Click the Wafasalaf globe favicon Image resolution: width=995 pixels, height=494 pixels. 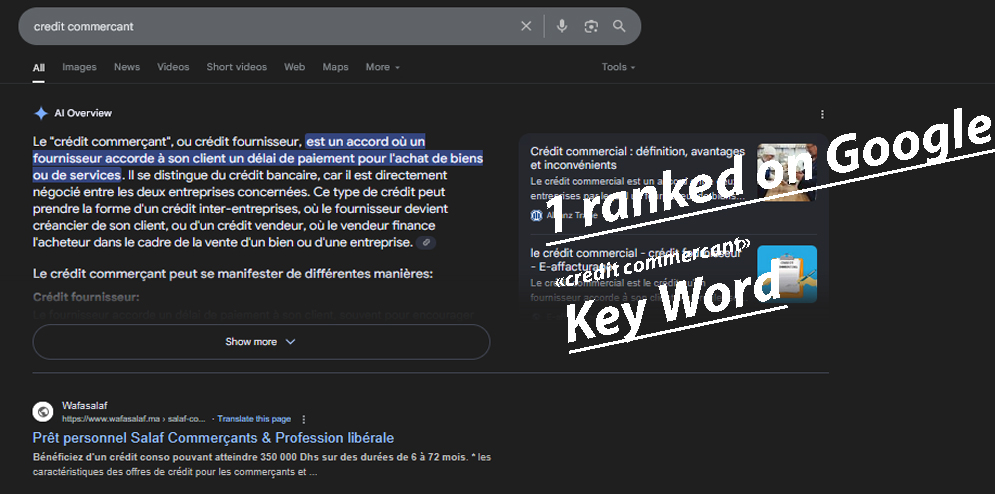point(43,411)
